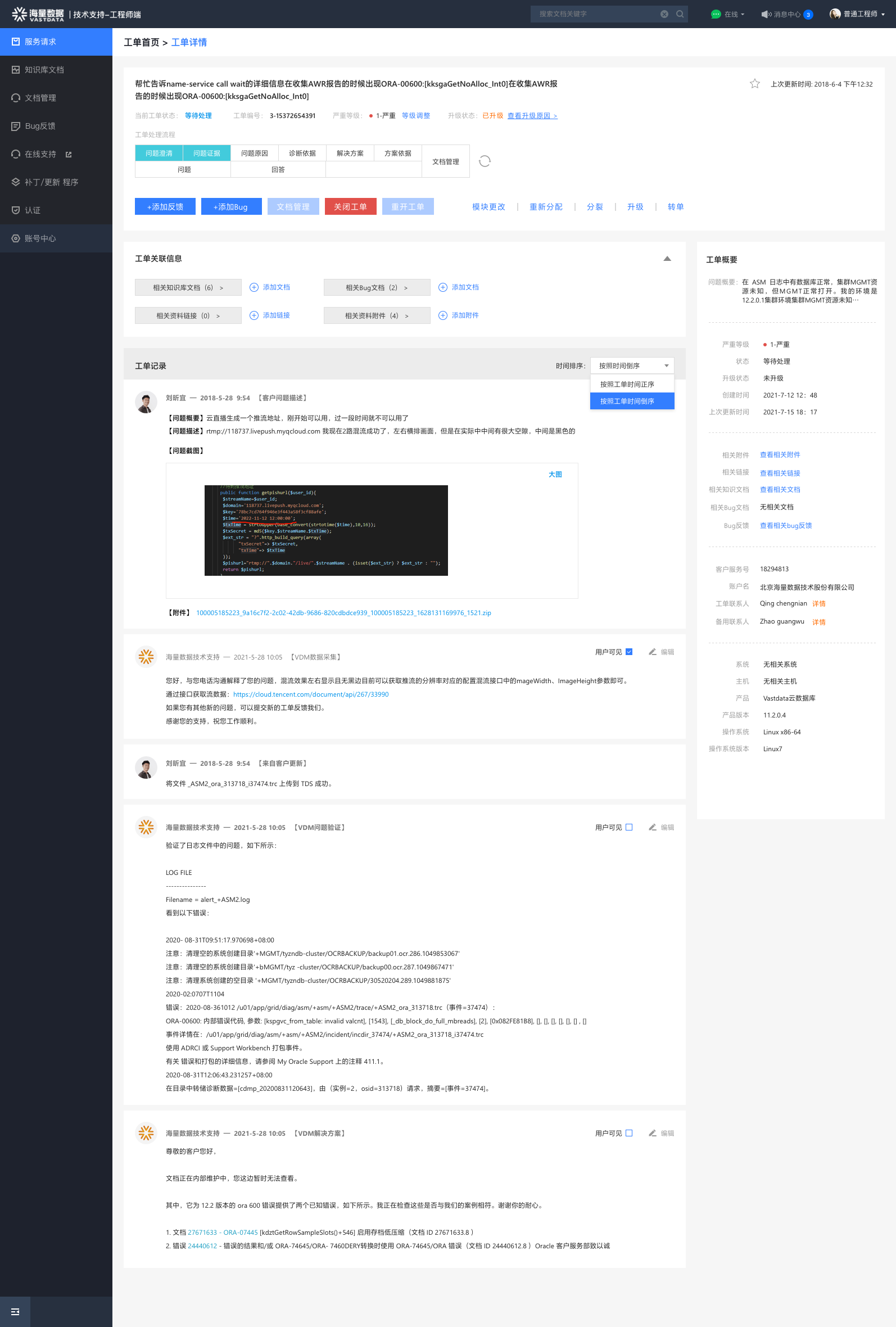896x1327 pixels.
Task: Click the red 关闭工单 button
Action: pos(350,207)
